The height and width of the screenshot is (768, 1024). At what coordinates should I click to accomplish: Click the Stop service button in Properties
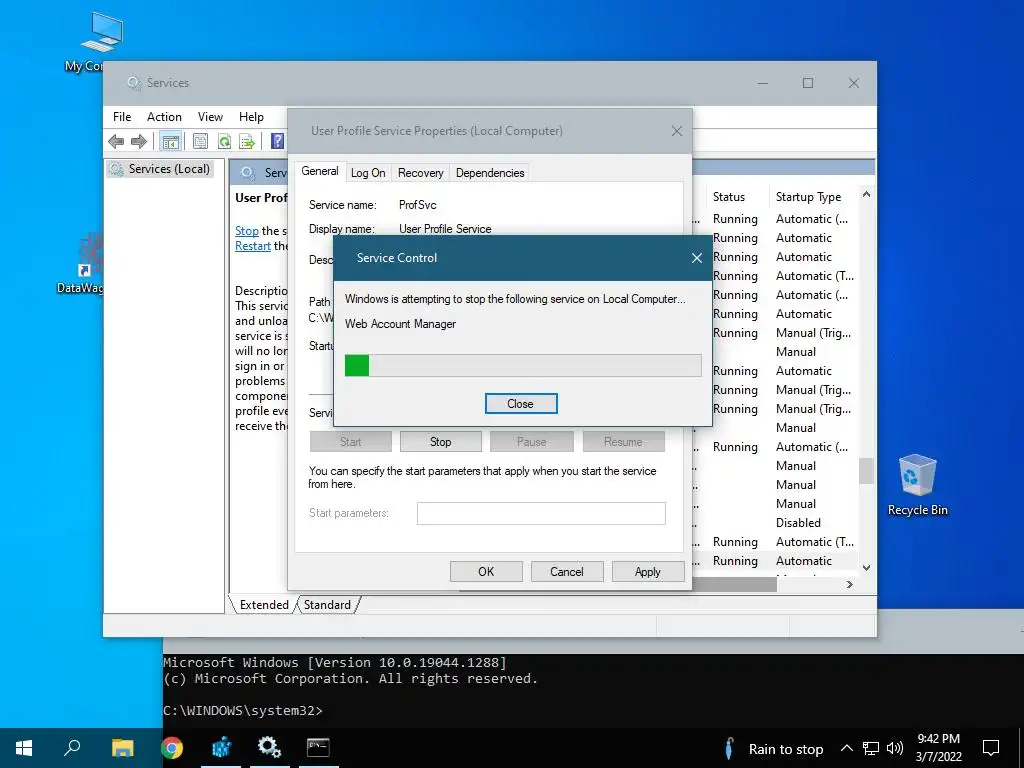point(440,442)
